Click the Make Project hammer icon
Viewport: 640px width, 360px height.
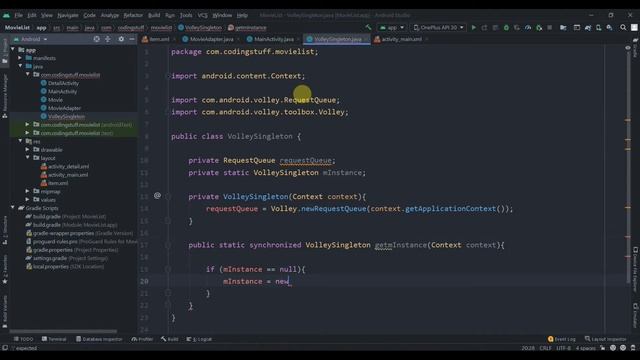[368, 27]
